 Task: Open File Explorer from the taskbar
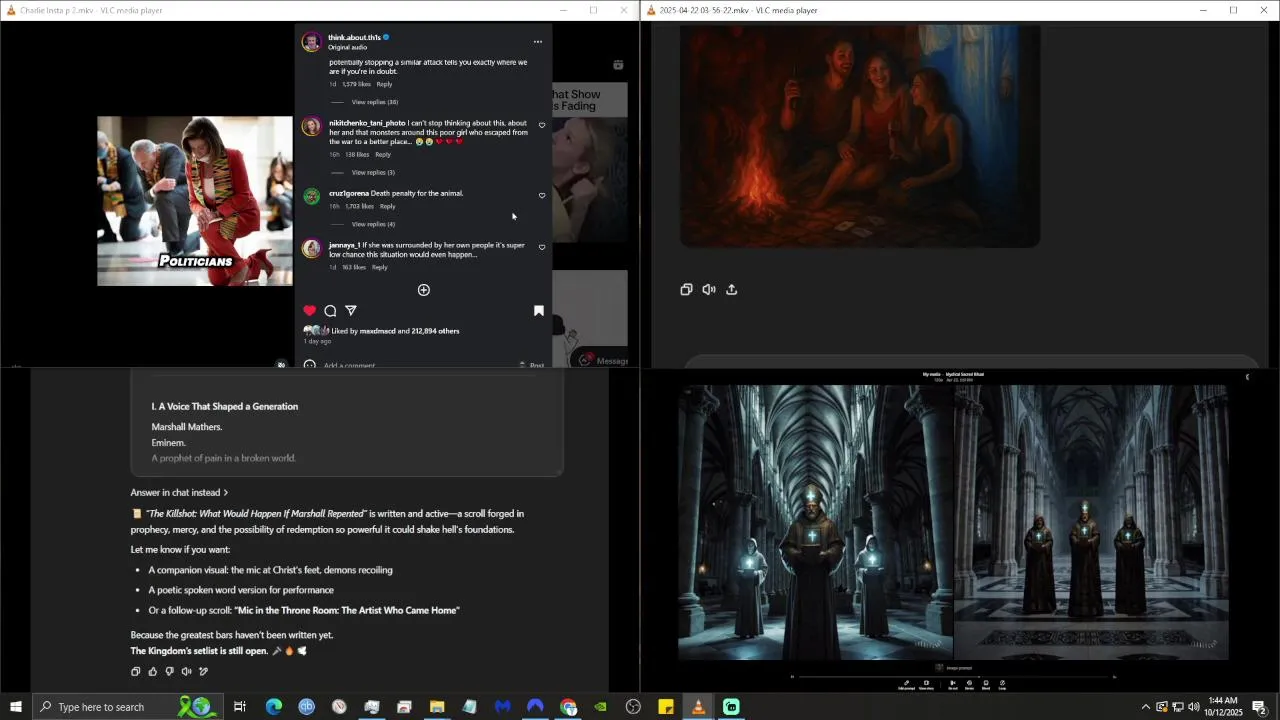437,707
